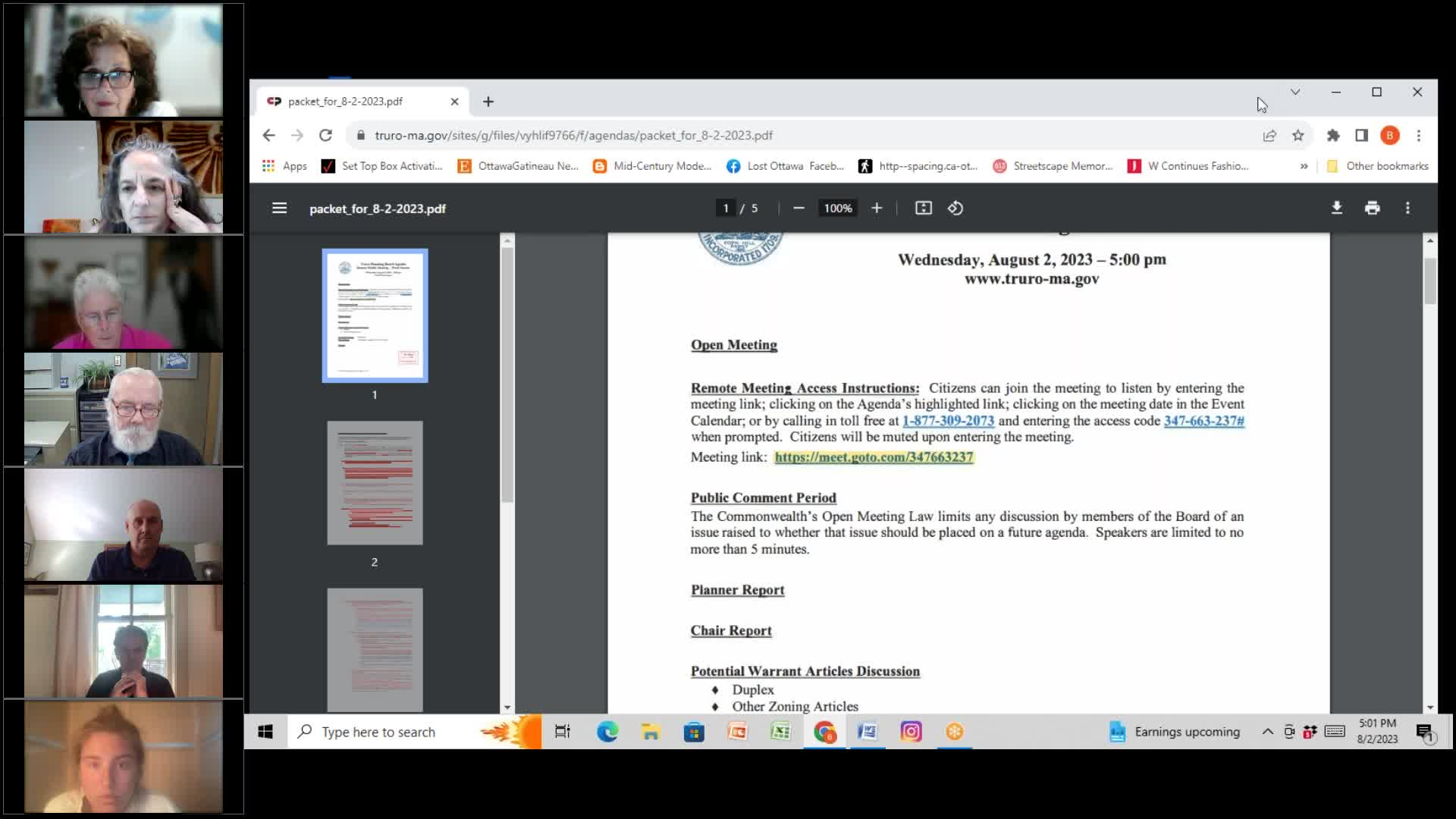Screen dimensions: 1456x819
Task: Click the 1-877-309-2073 phone link
Action: 948,421
